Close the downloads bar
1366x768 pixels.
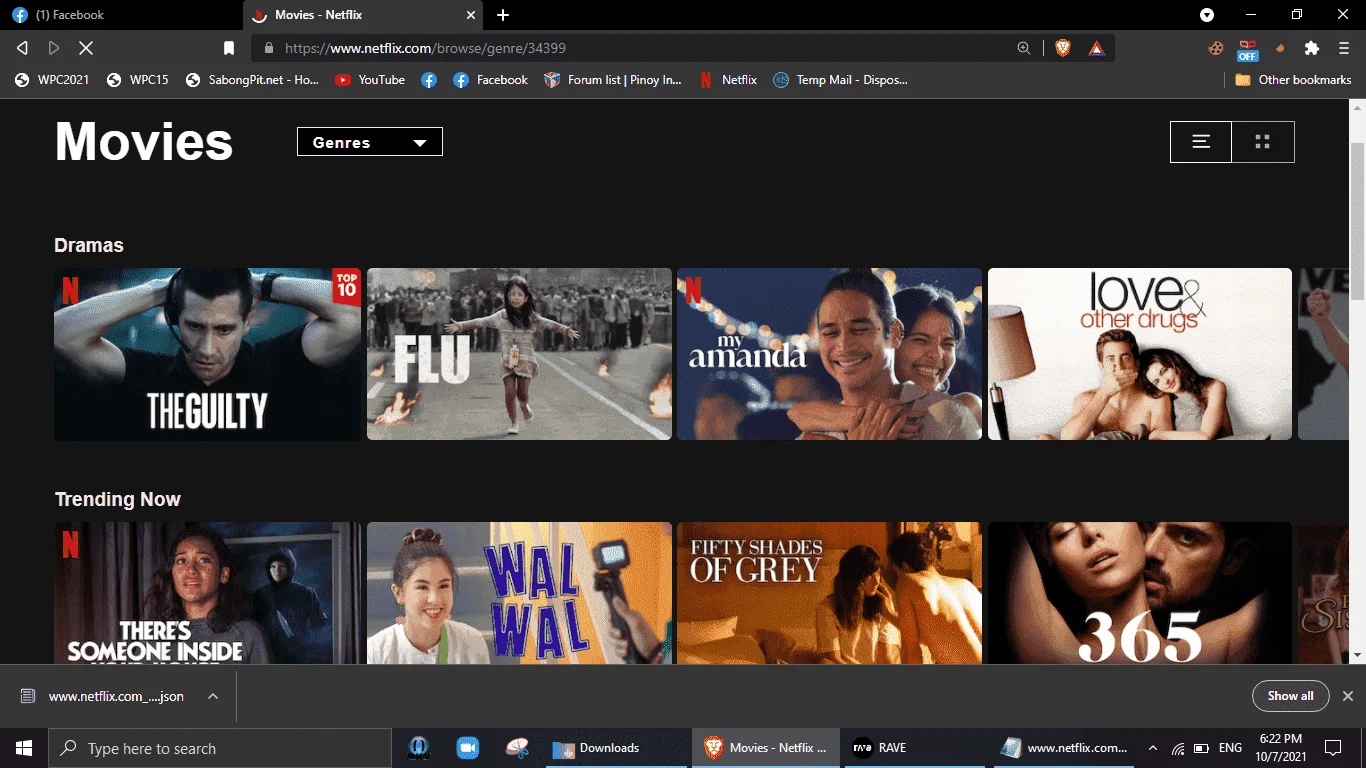click(x=1347, y=696)
